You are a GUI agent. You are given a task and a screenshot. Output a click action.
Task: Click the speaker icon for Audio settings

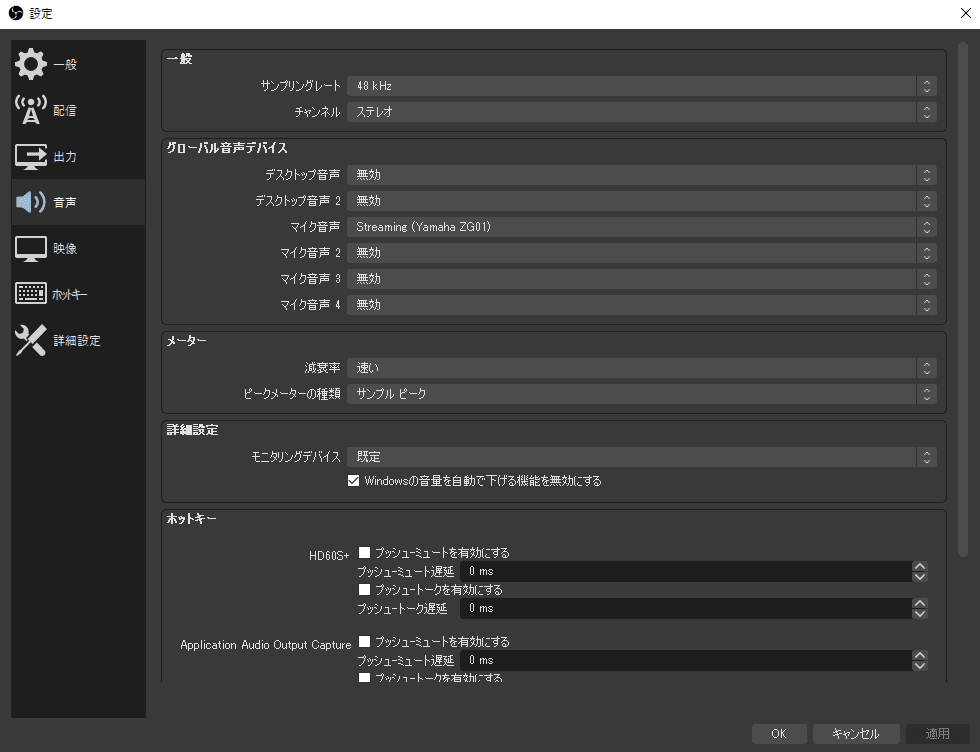pos(31,203)
